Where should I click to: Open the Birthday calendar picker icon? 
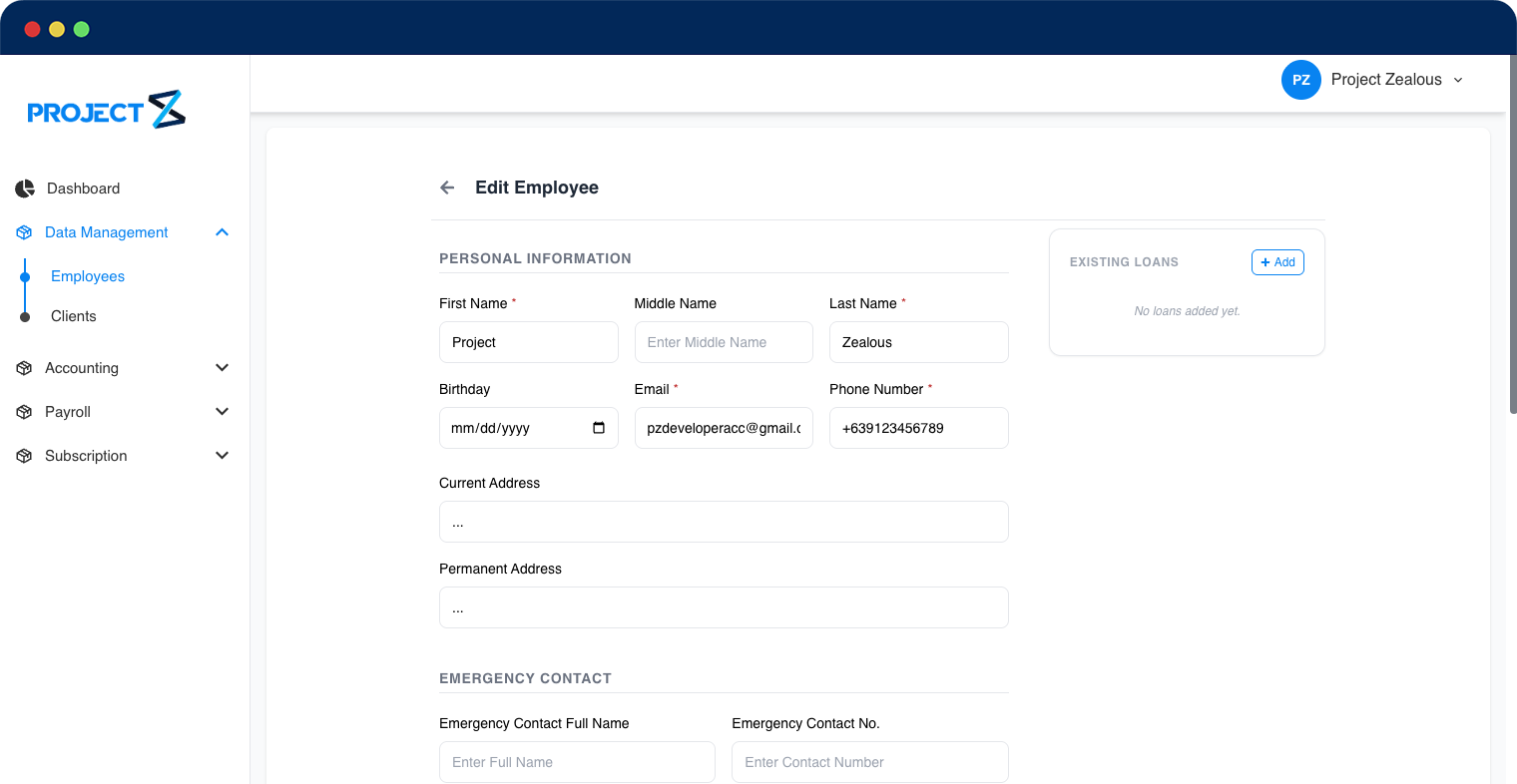click(x=599, y=428)
